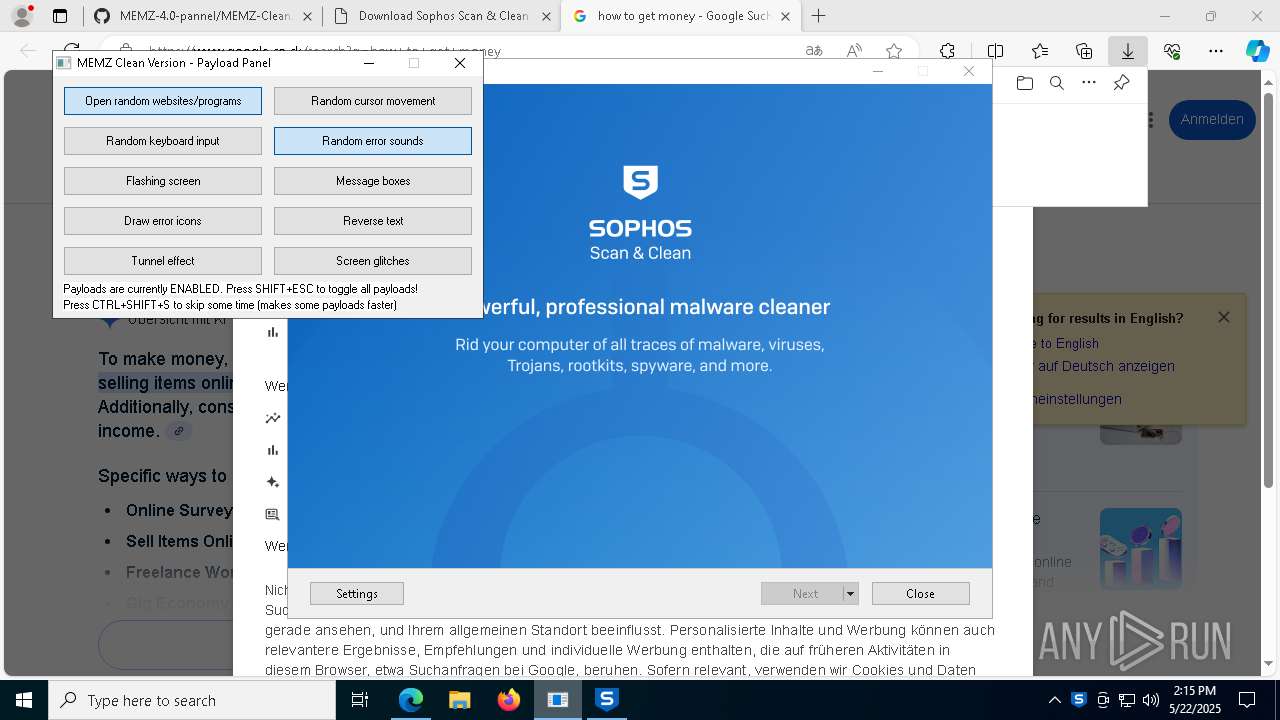Click the sparkle icon in consent dialog

tap(272, 482)
